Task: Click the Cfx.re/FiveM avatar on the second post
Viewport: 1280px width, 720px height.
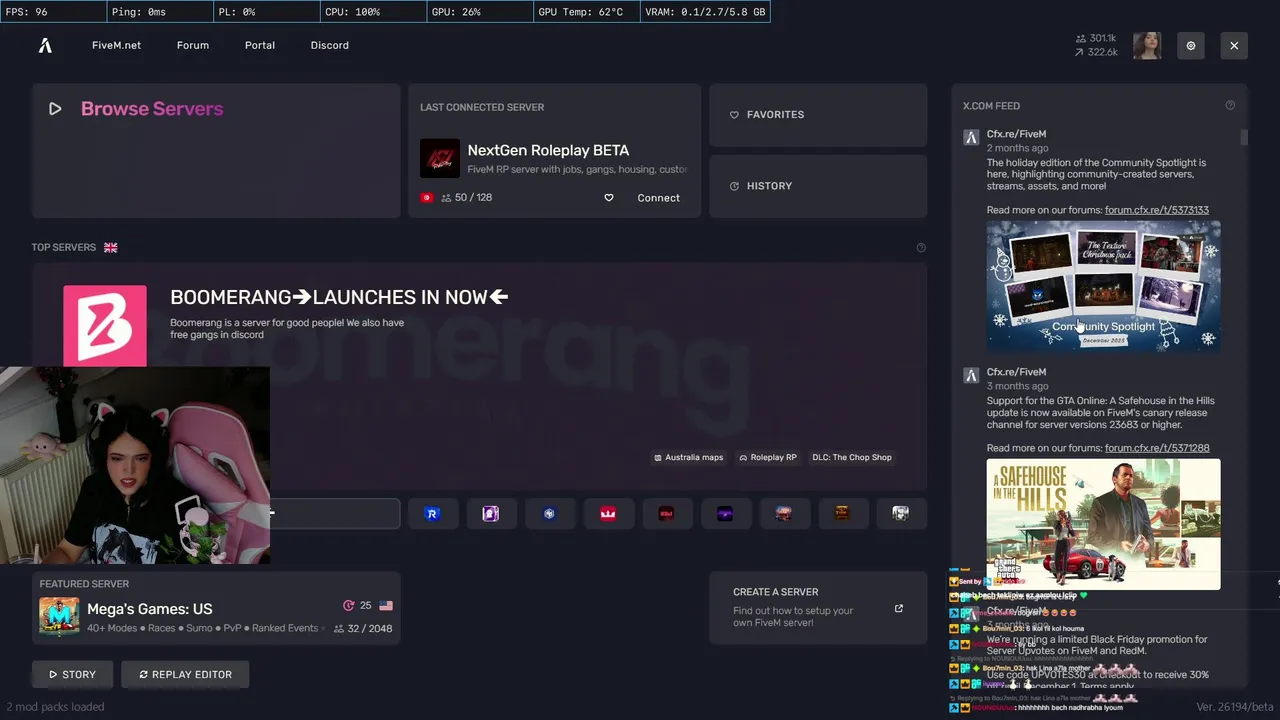Action: [971, 376]
